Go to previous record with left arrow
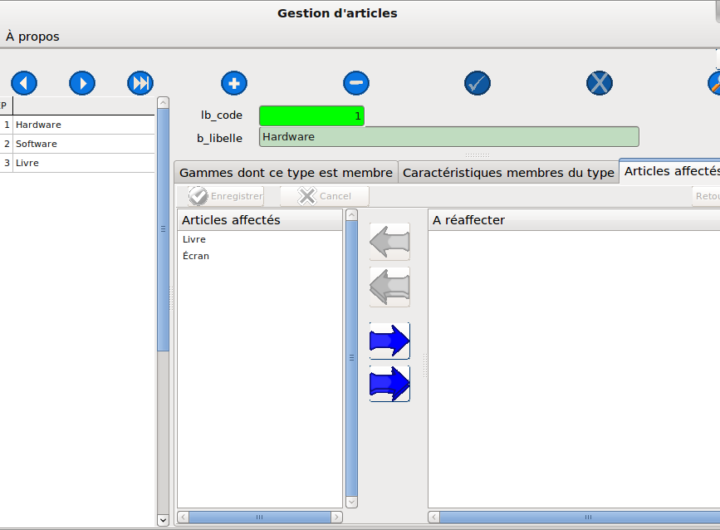The height and width of the screenshot is (530, 720). click(24, 83)
